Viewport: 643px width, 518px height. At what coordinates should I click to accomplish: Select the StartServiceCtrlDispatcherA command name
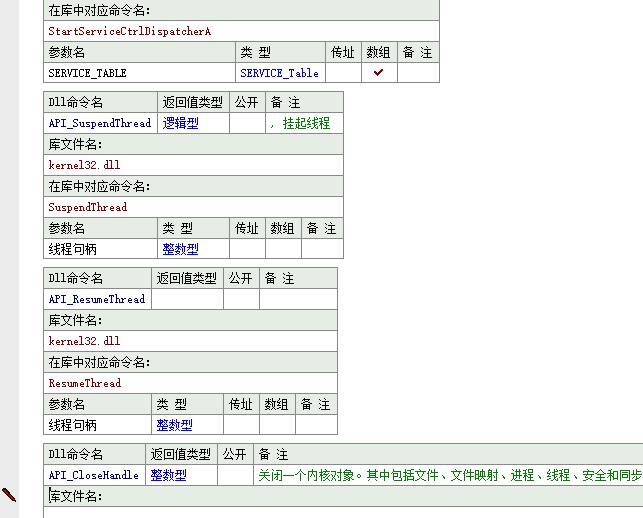click(130, 31)
